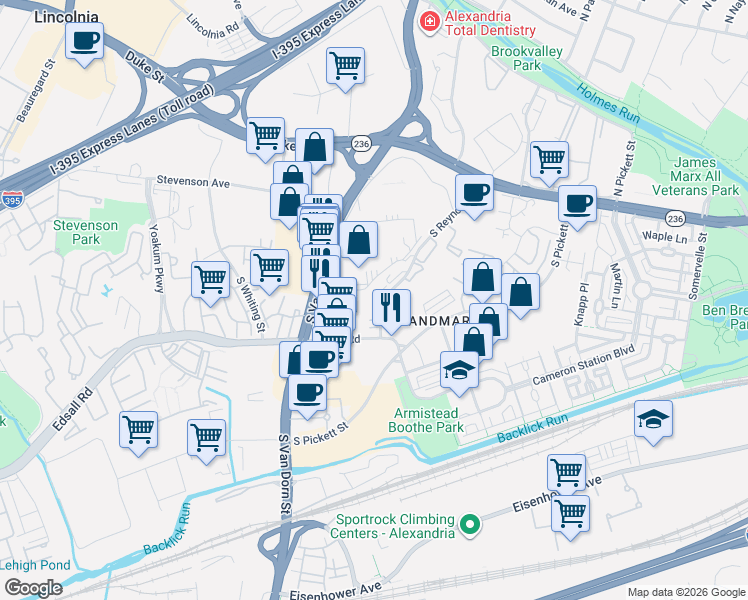Click the Armistead Boothe Park label
The width and height of the screenshot is (748, 600).
[426, 420]
